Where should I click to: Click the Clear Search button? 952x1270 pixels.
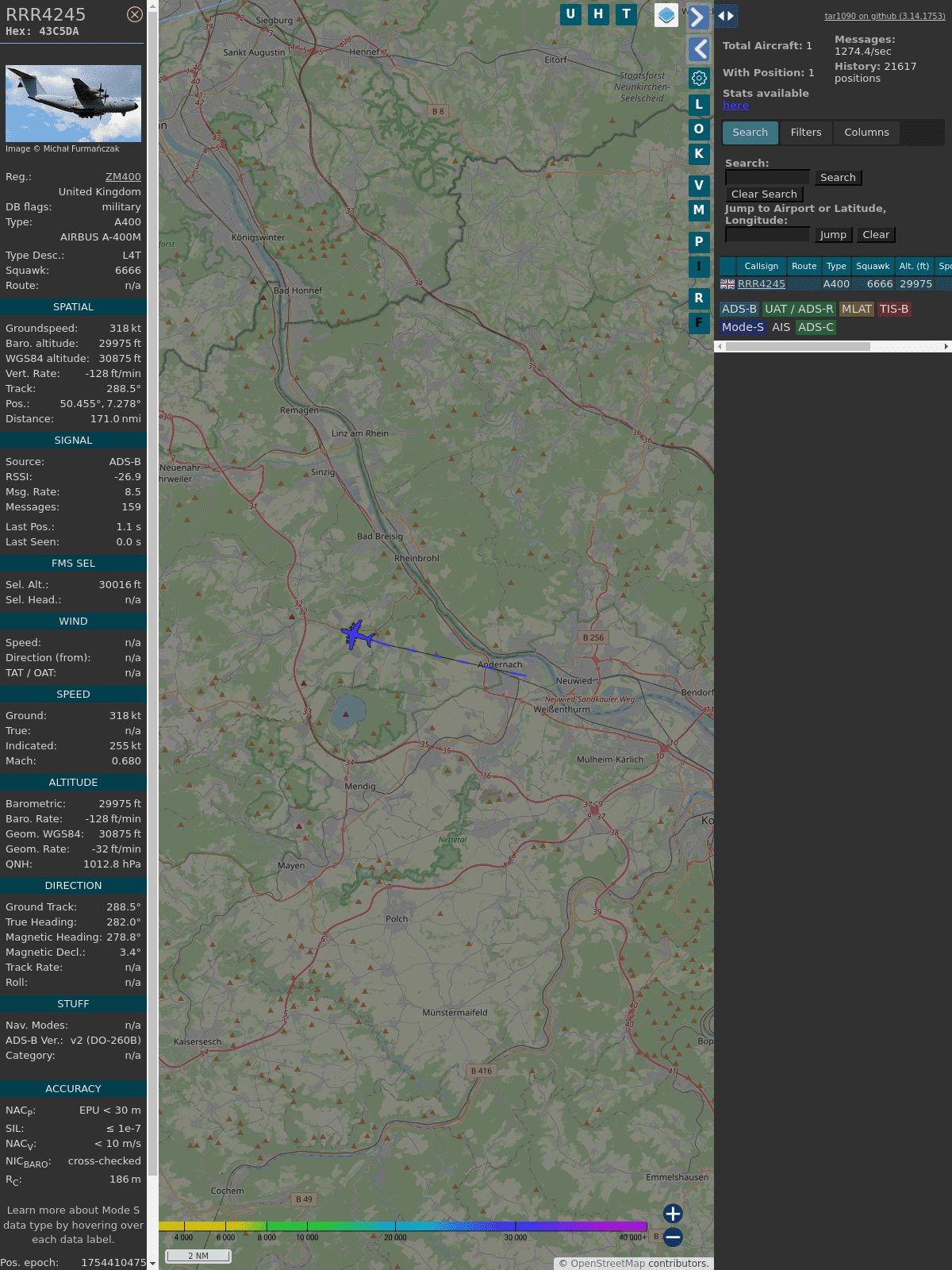click(764, 194)
